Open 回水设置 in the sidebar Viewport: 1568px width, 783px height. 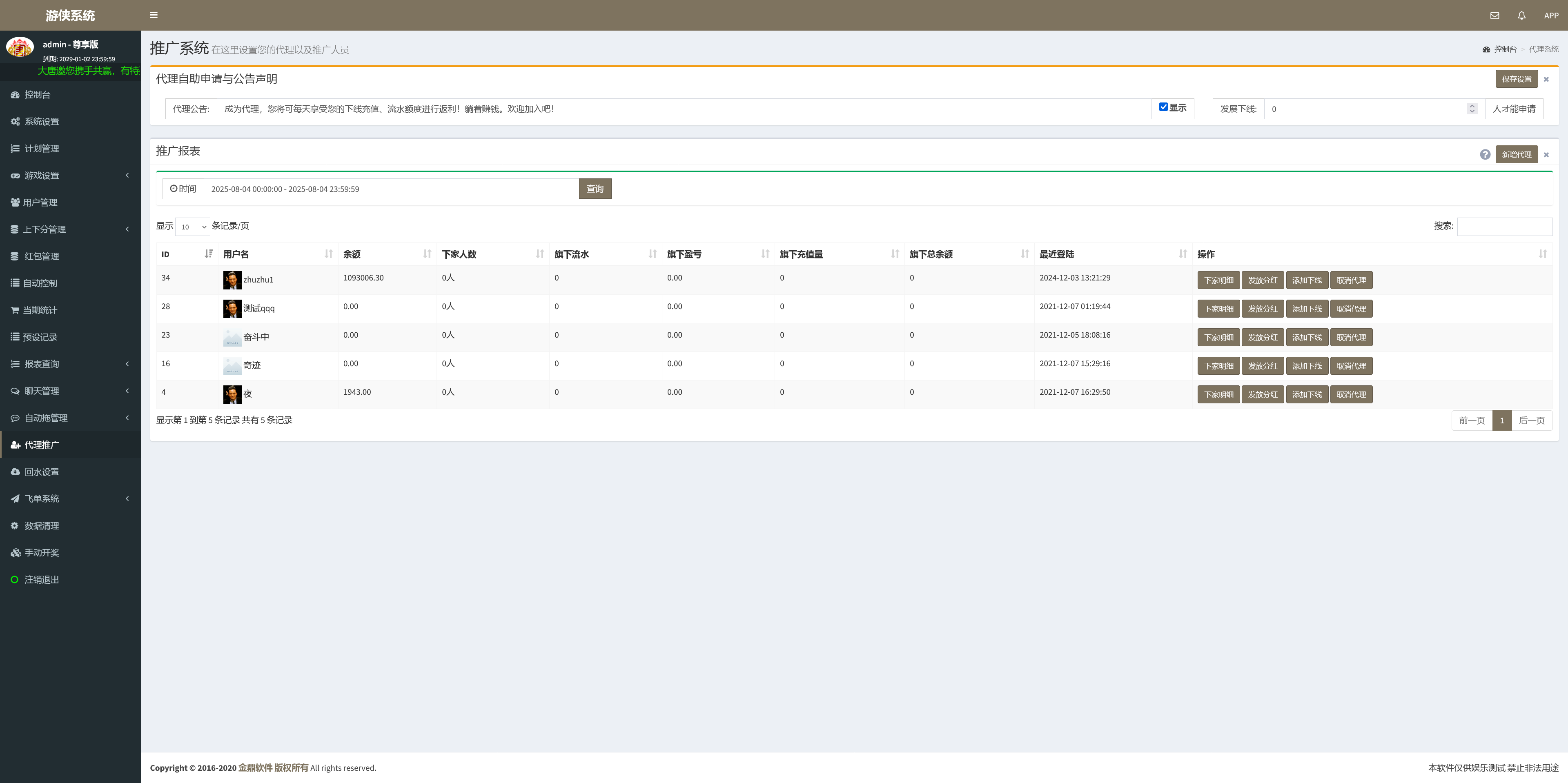click(x=41, y=472)
